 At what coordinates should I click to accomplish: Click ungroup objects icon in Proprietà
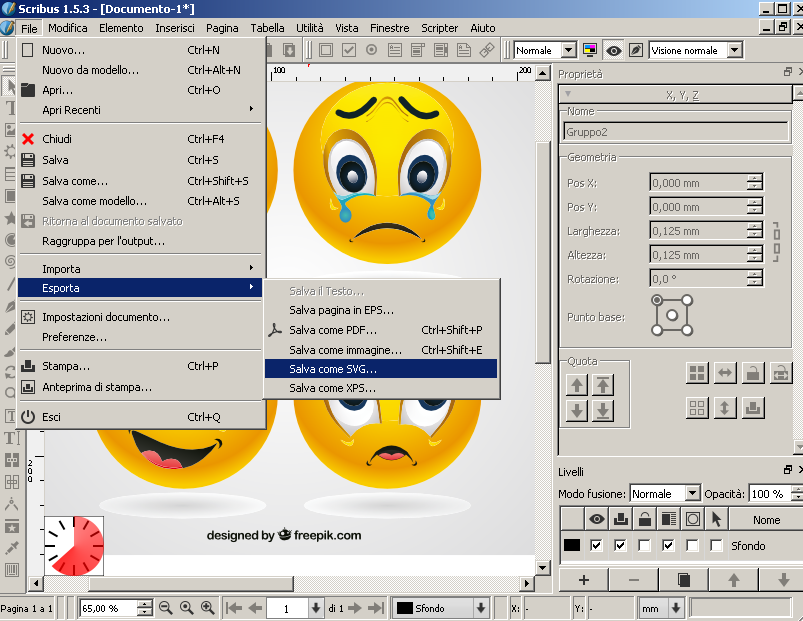[697, 408]
